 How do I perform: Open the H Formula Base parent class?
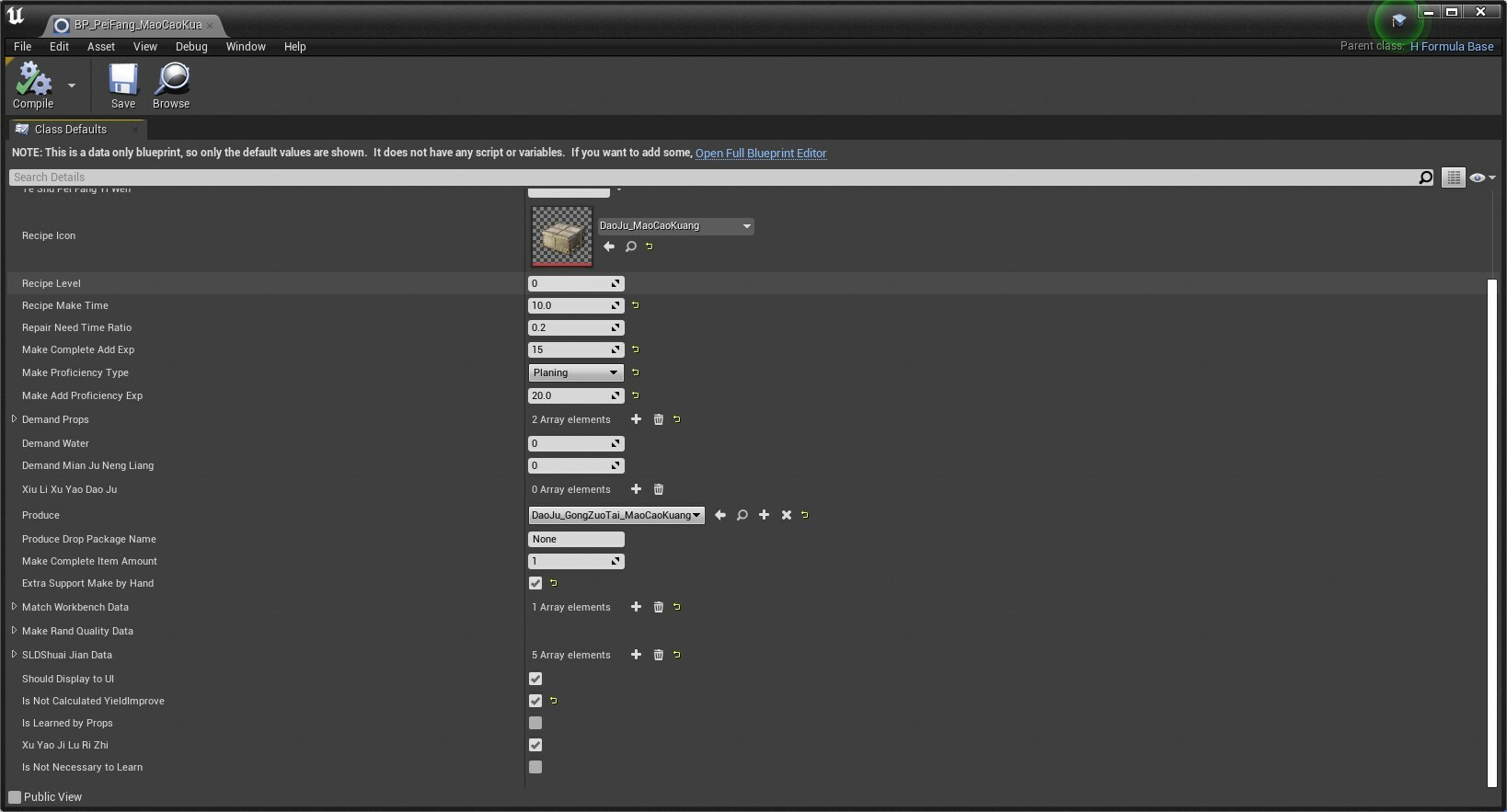tap(1452, 47)
